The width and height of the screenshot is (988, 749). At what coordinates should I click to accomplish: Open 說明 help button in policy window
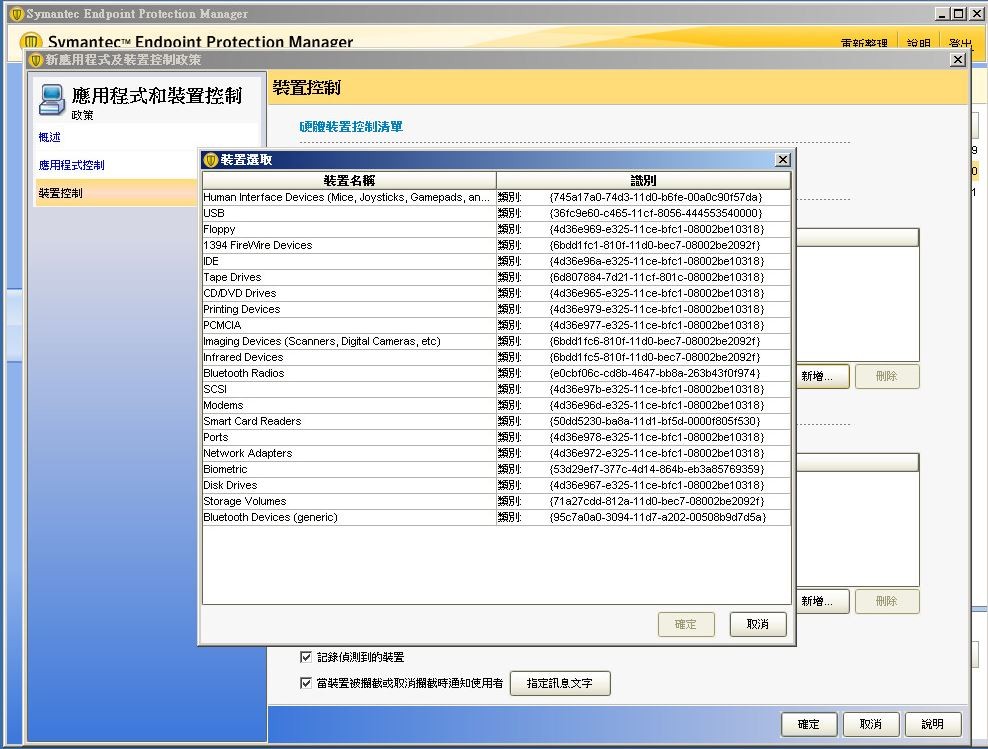pos(933,724)
